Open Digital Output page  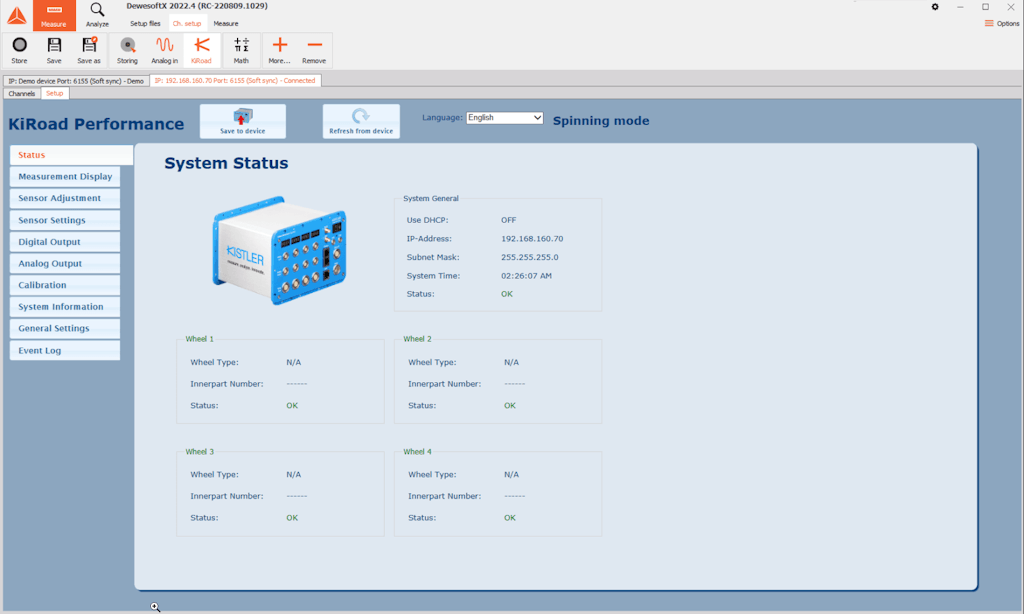(65, 242)
